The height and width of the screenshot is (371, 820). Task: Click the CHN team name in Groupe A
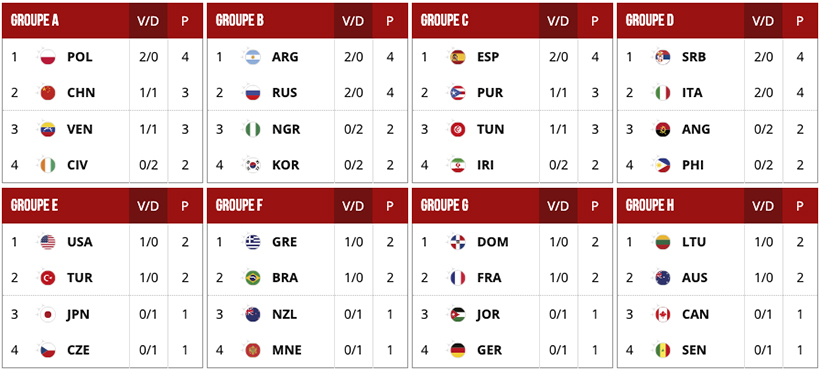81,93
